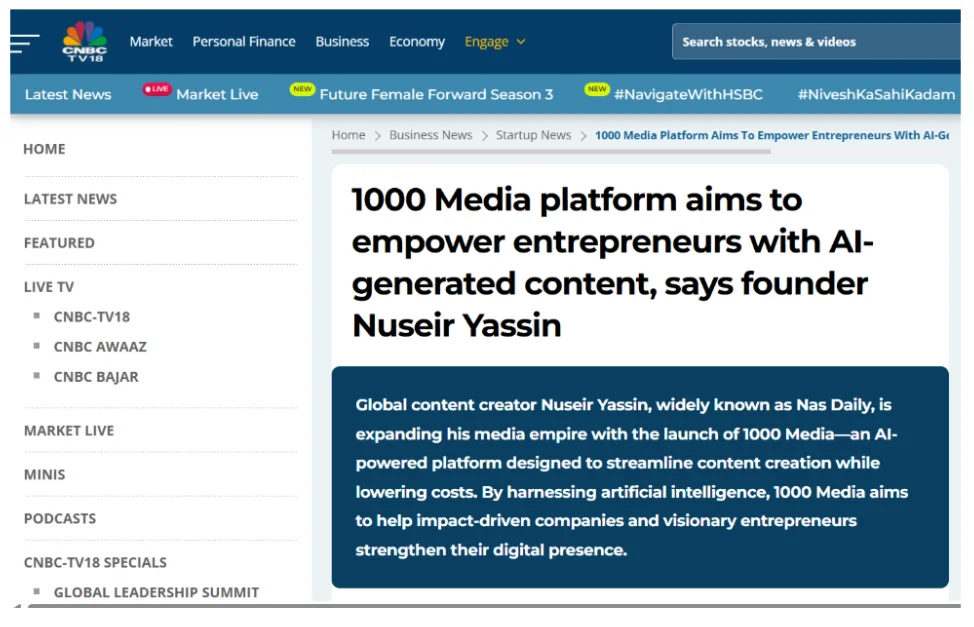Screen dimensions: 974x627
Task: Select LIVE TV in the sidebar
Action: tap(48, 287)
